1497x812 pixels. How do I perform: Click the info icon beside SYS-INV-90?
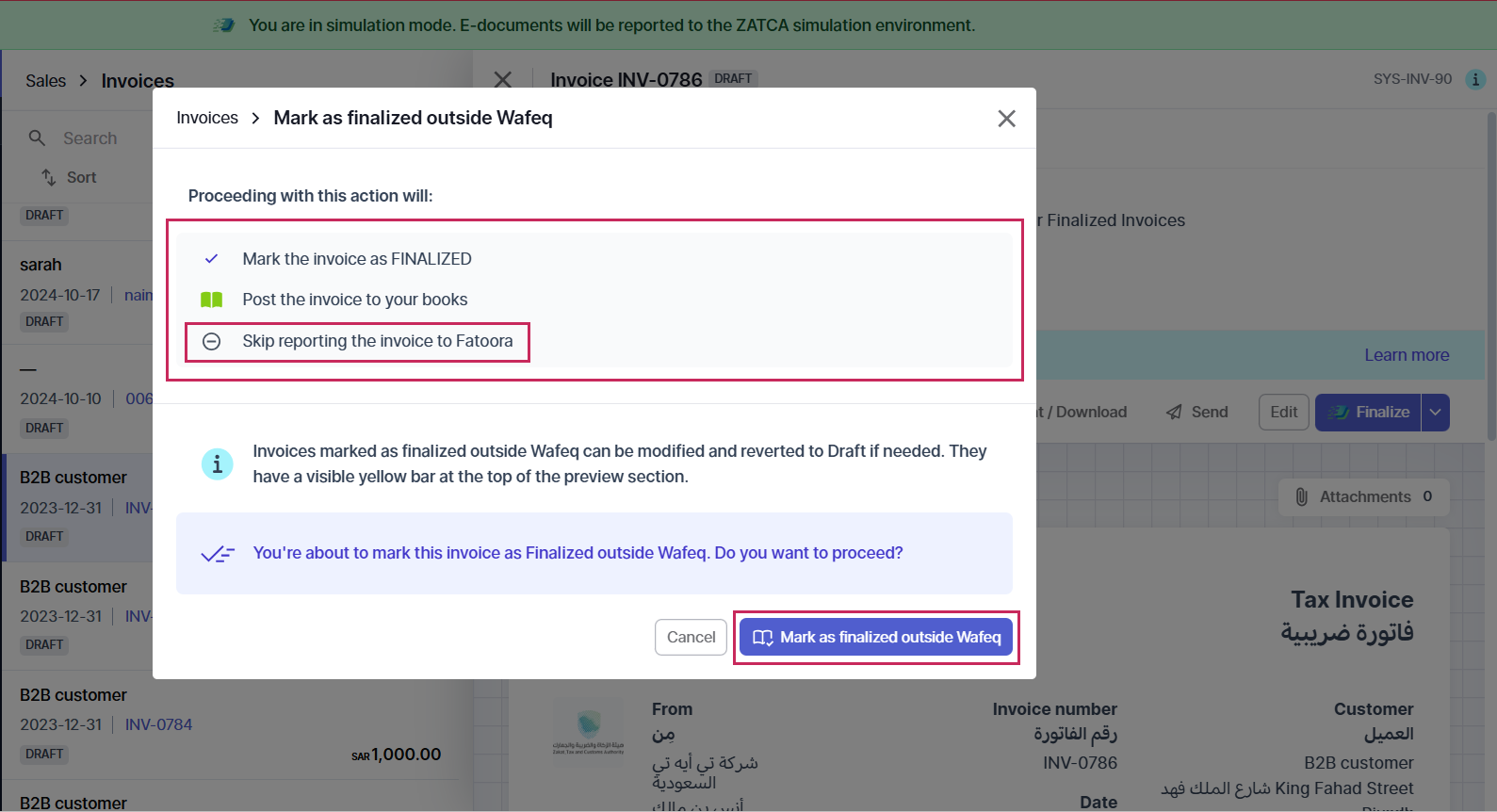(x=1475, y=80)
